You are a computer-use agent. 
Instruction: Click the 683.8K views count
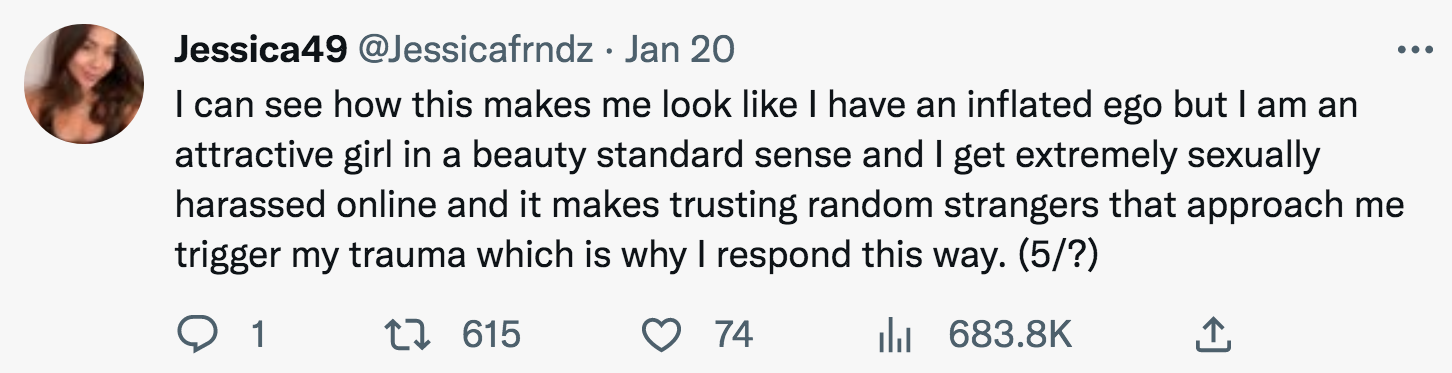(x=1009, y=334)
